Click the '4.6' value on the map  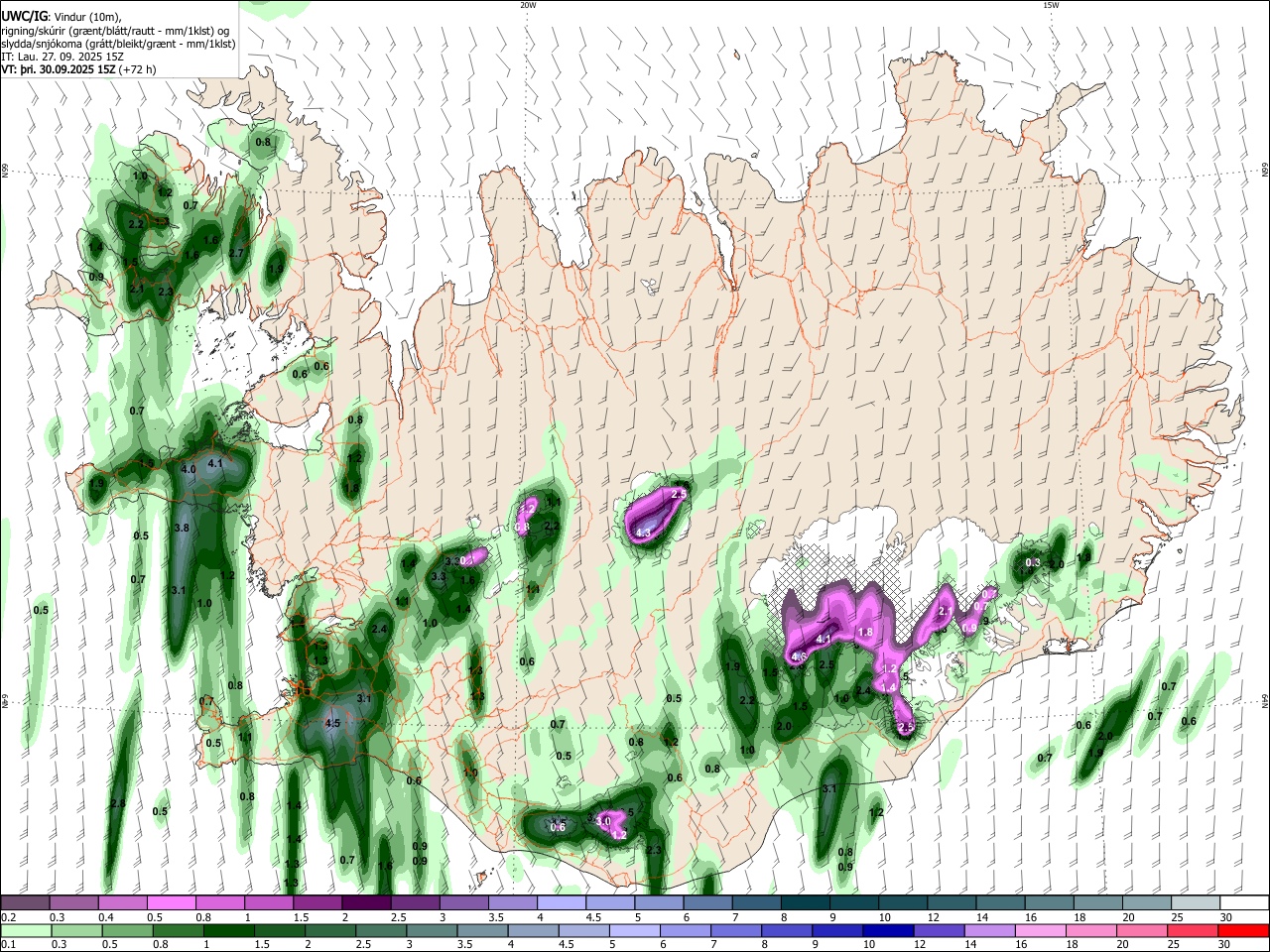pos(799,656)
